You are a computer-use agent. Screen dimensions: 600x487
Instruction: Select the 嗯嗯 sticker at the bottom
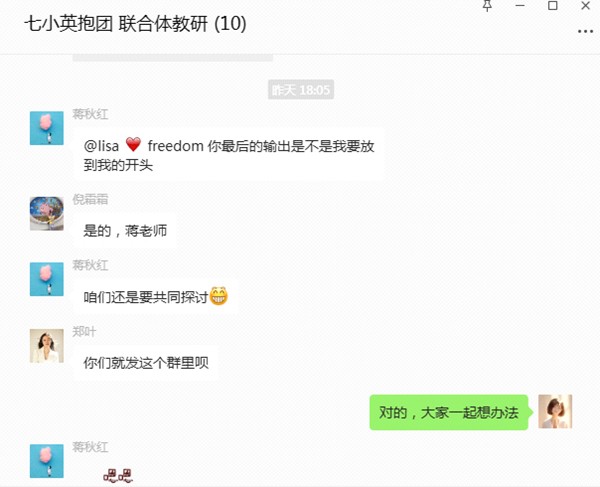pos(118,476)
